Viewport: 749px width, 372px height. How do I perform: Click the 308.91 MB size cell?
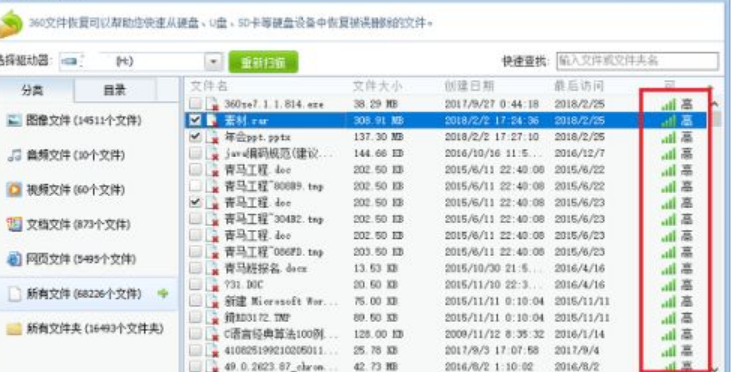point(378,121)
